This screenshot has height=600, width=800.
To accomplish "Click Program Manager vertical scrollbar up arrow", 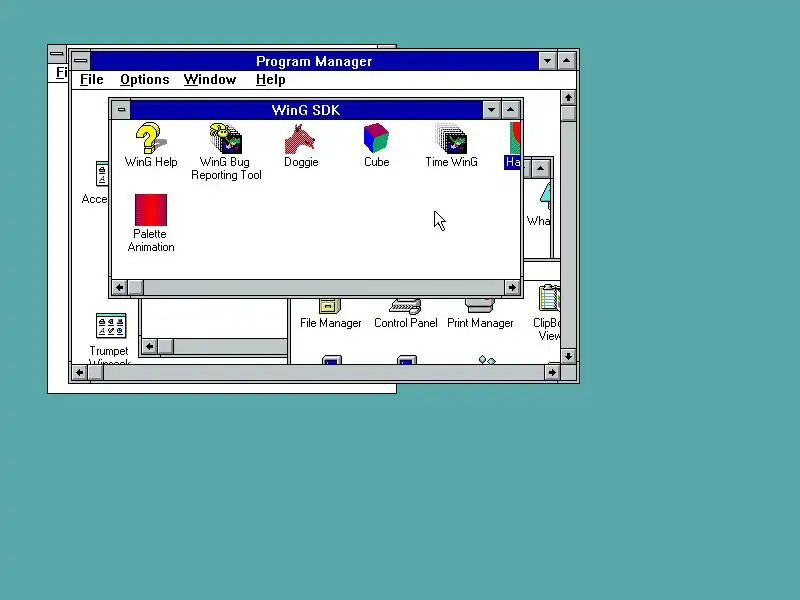I will click(568, 97).
